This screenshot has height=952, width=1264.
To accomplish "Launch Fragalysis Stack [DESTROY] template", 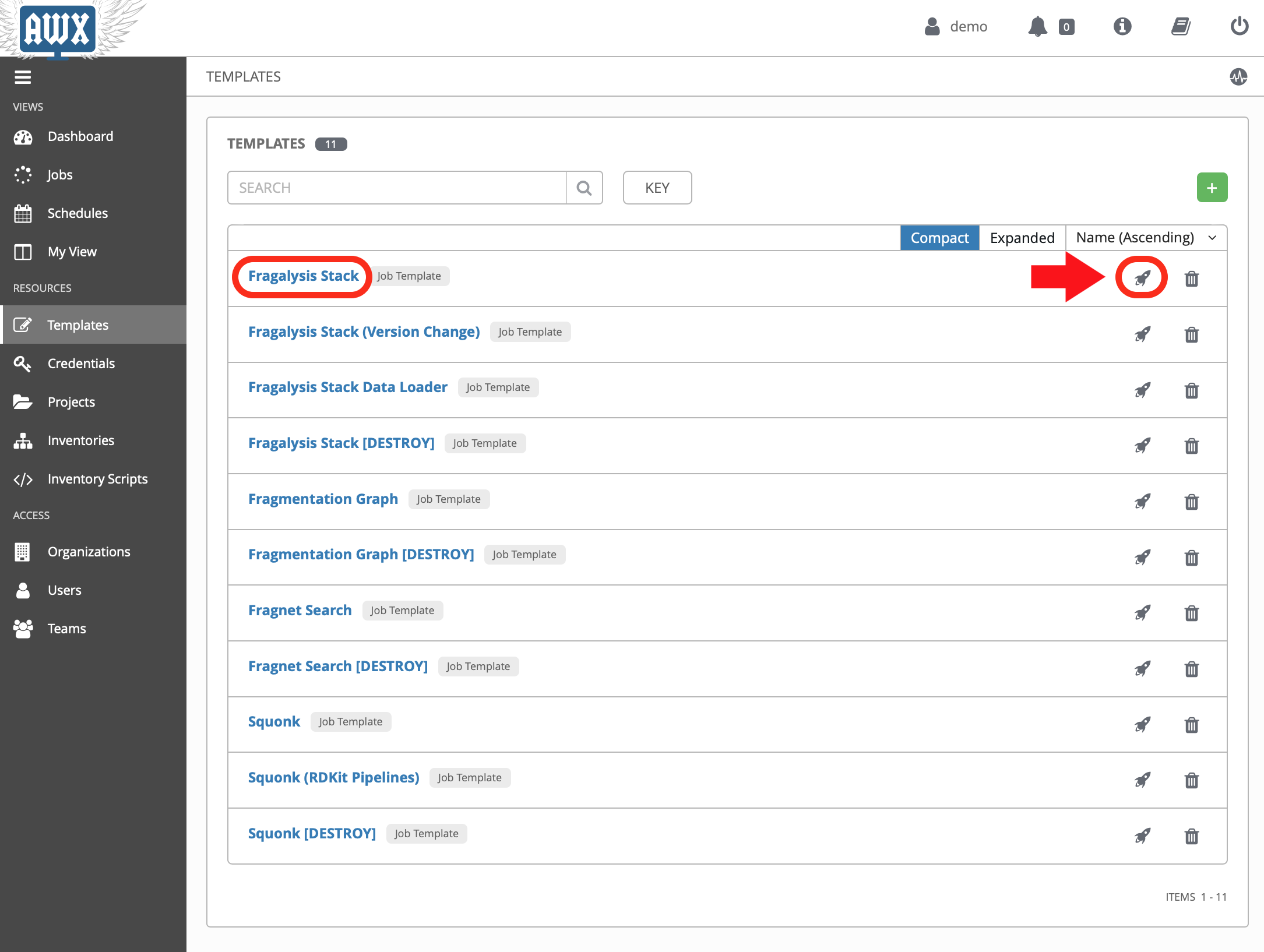I will 1142,446.
